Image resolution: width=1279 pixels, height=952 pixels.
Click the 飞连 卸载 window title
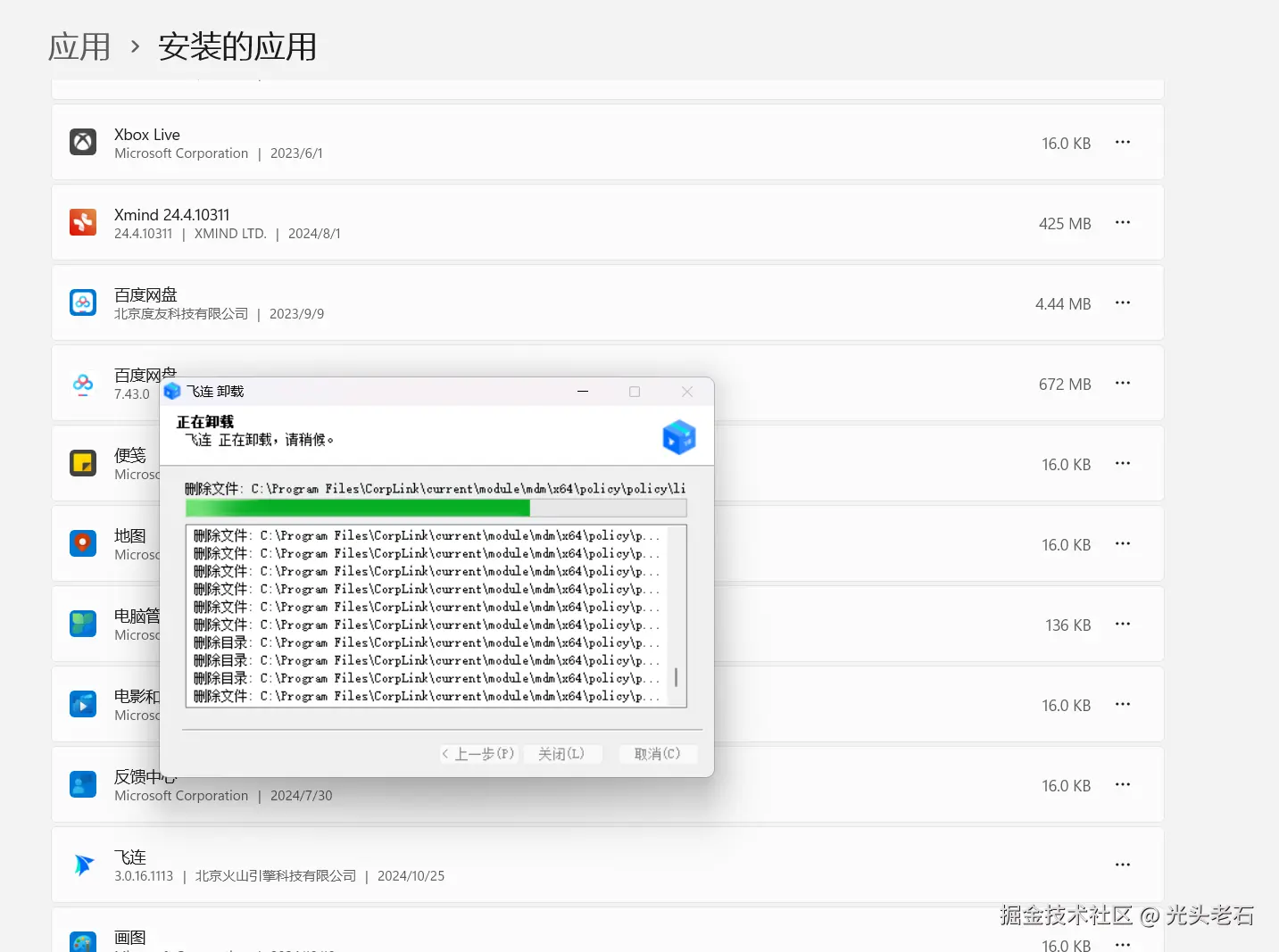coord(215,392)
